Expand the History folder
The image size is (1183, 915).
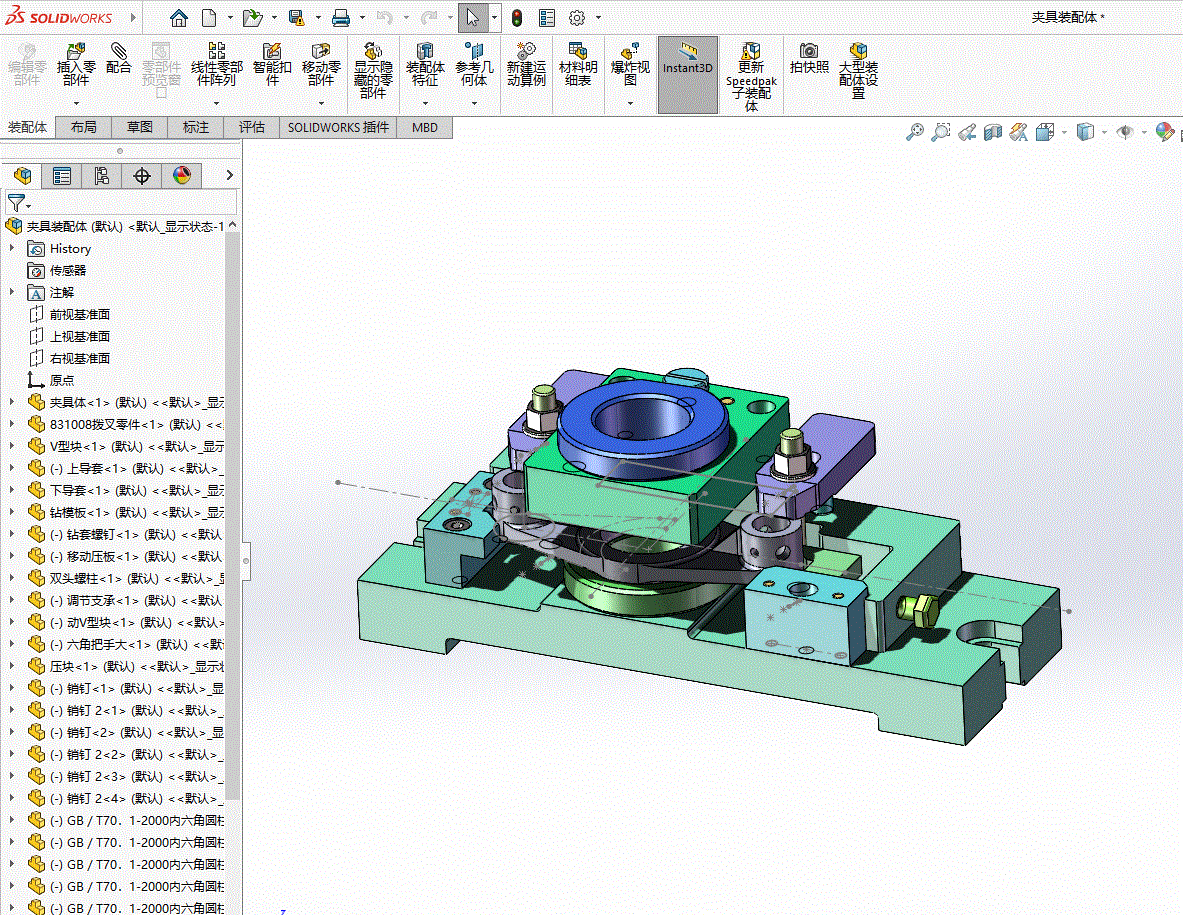point(11,247)
